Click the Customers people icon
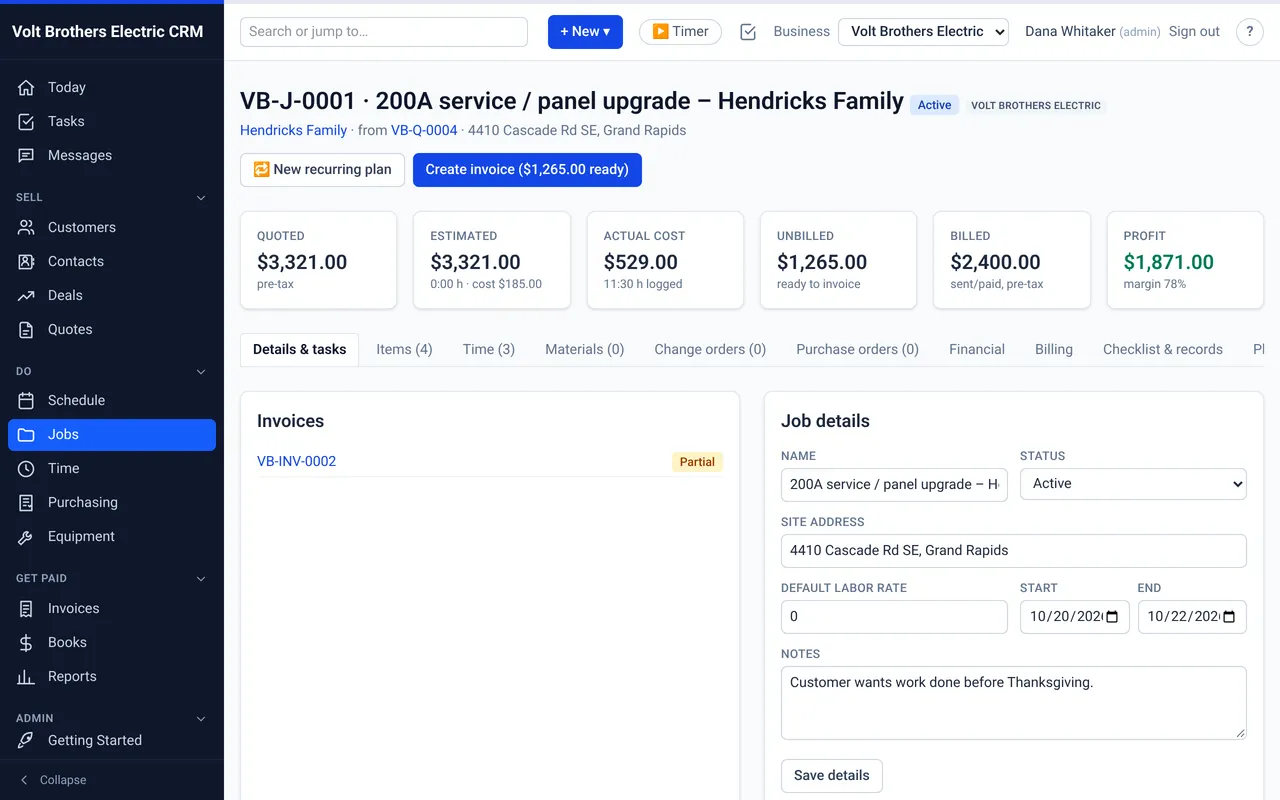 point(27,227)
